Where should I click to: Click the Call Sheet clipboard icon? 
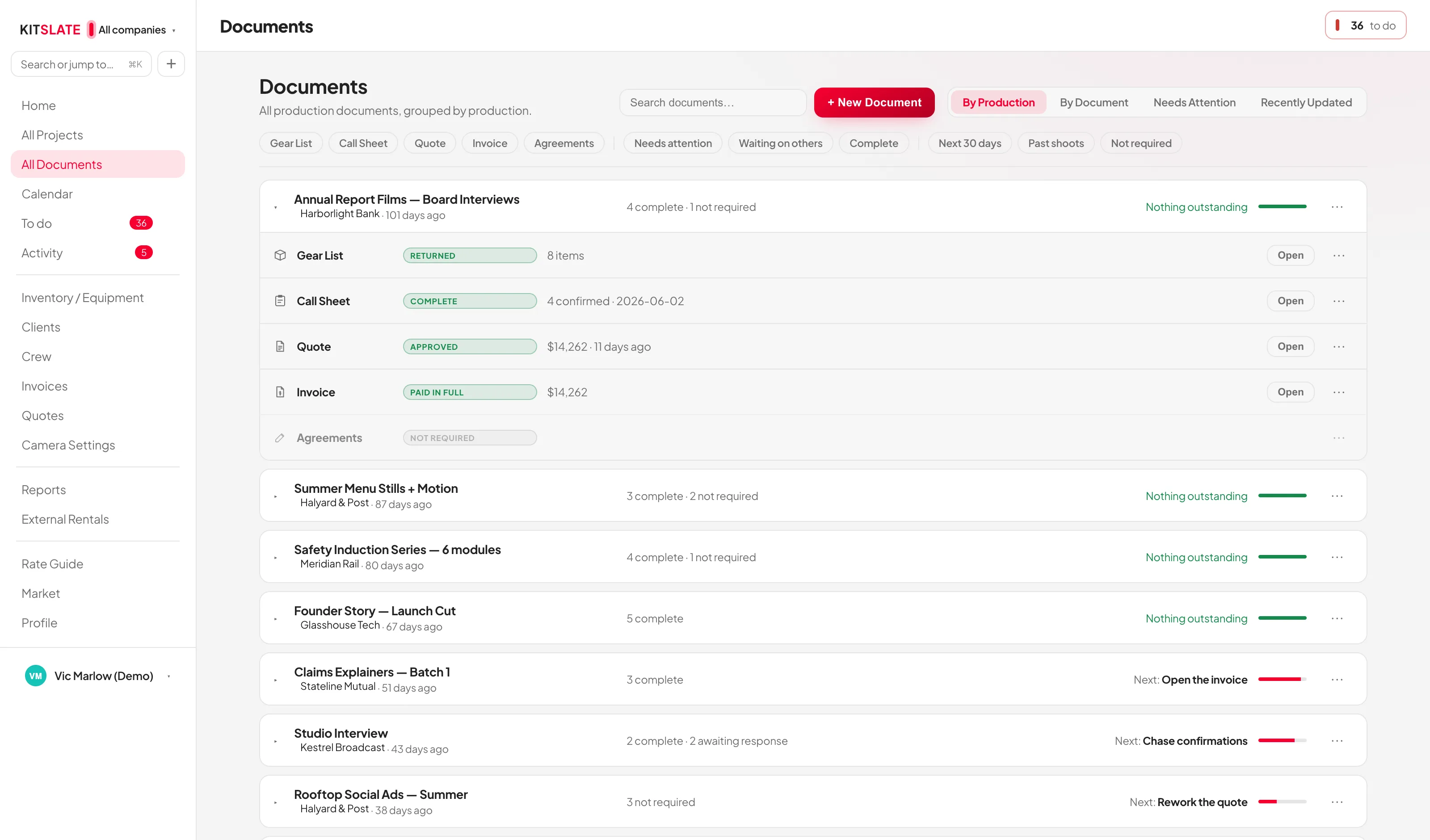280,301
